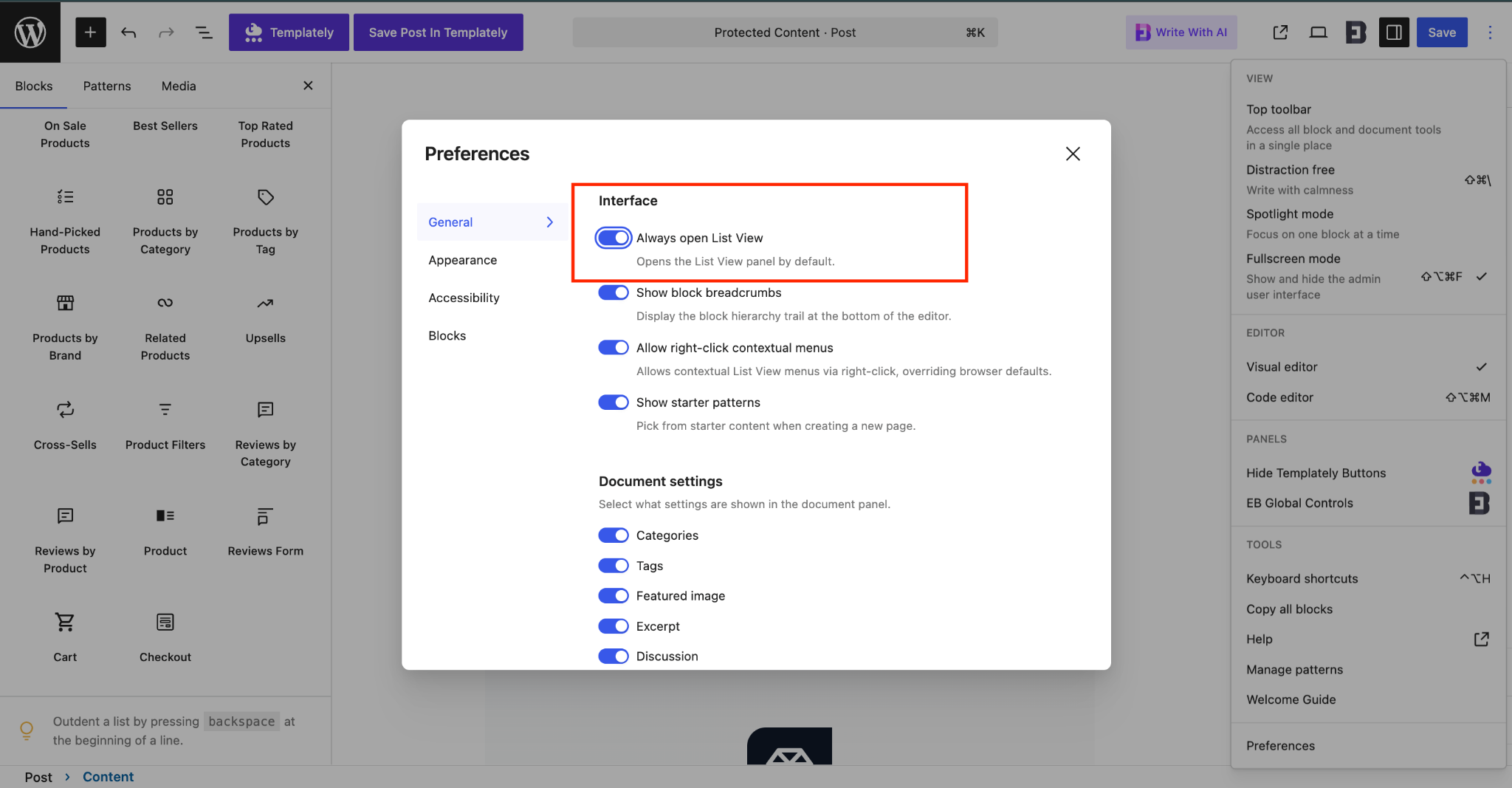Click Copy all blocks option
1512x788 pixels.
tap(1368, 609)
